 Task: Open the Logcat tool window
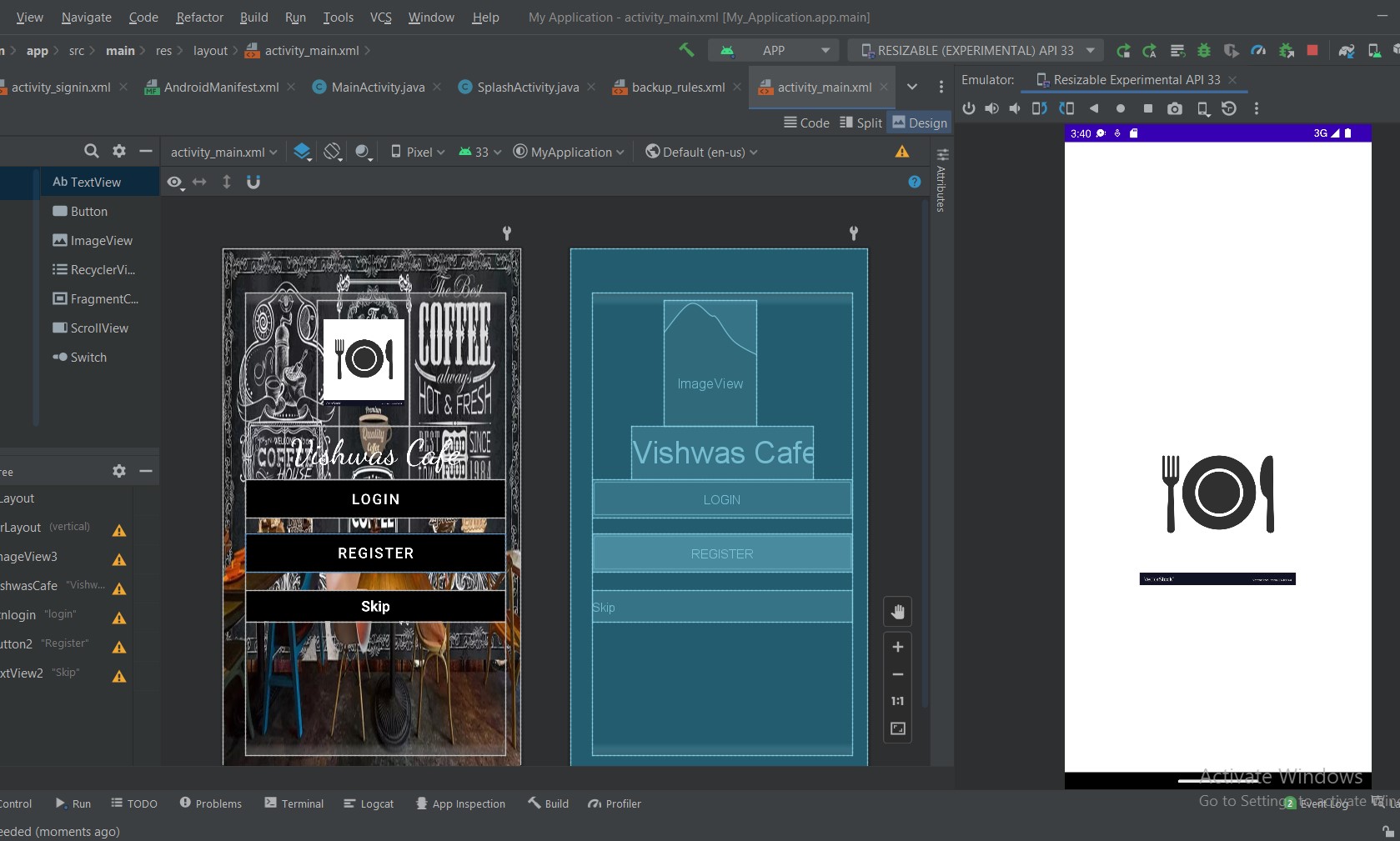[369, 803]
